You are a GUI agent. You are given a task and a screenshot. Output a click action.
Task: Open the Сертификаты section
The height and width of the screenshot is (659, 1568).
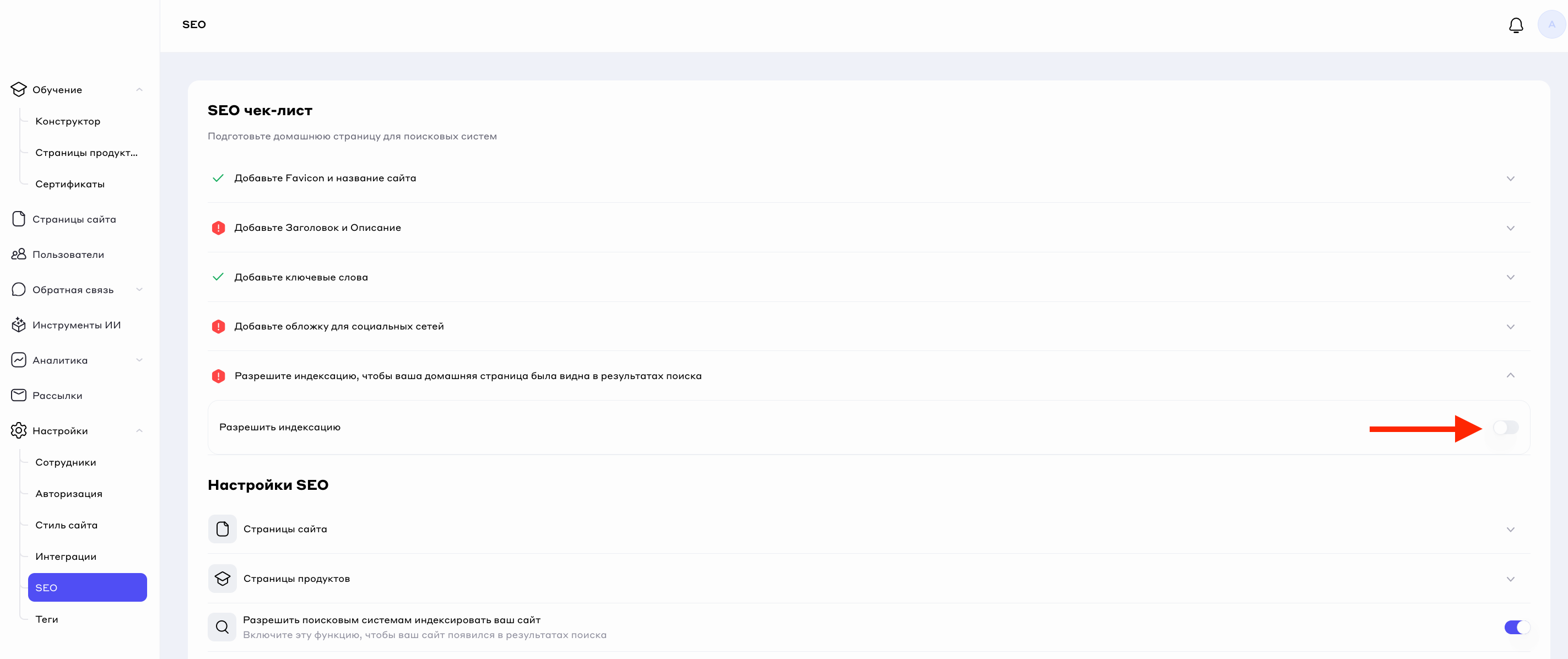pos(70,184)
